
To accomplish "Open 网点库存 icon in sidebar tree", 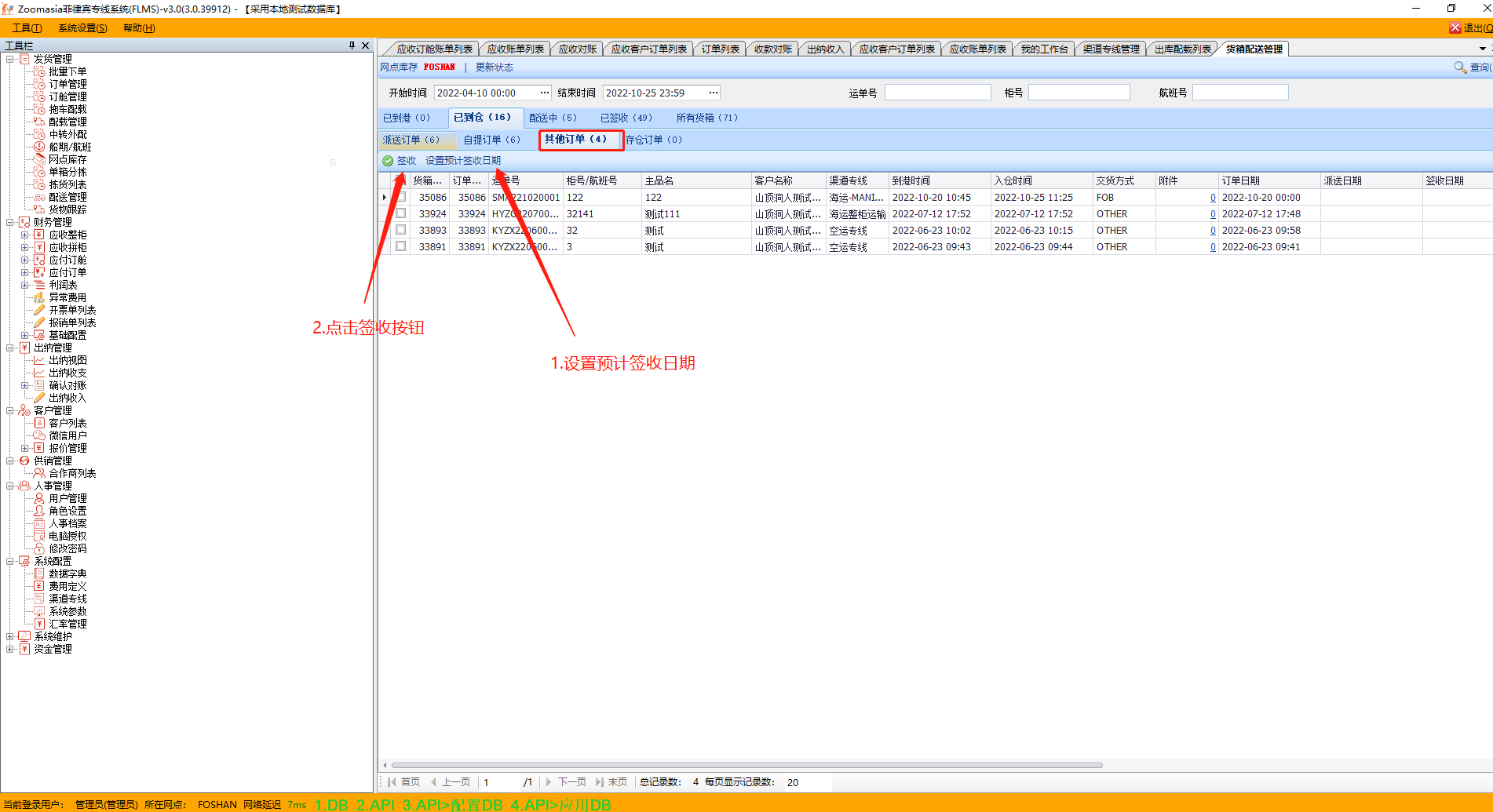I will 39,159.
